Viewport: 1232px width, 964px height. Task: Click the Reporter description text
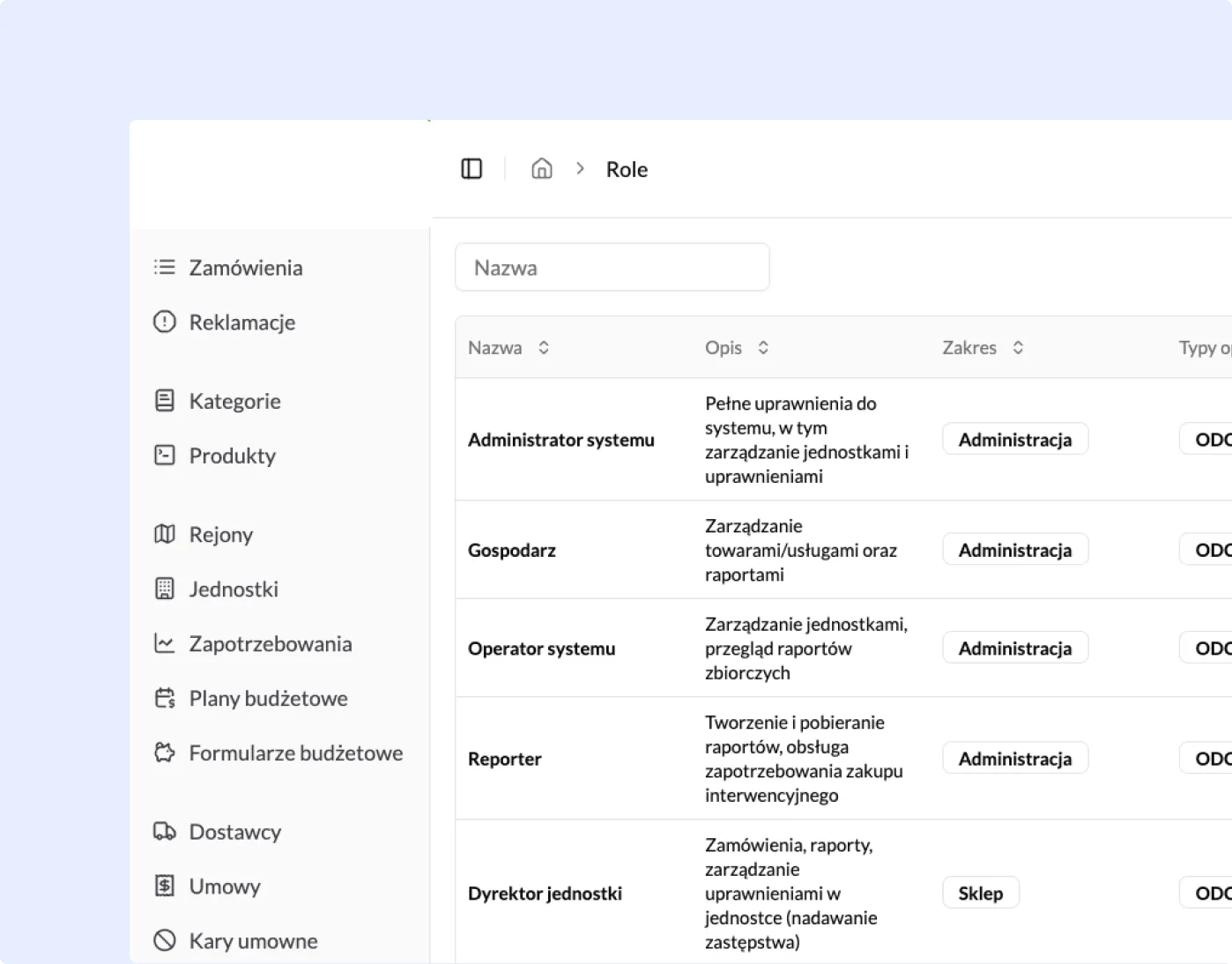click(804, 758)
